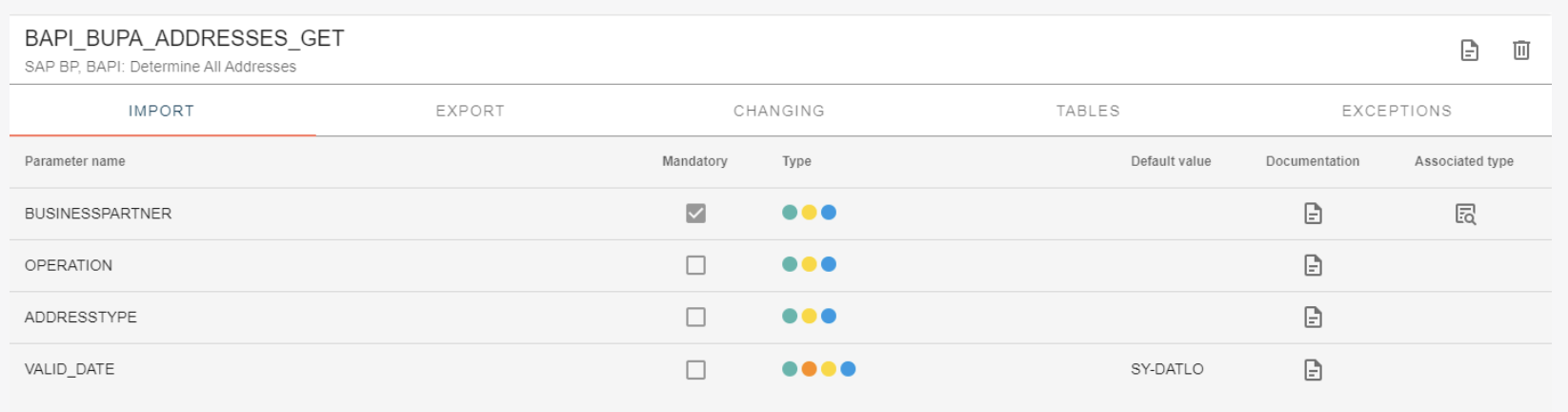This screenshot has width=1568, height=412.
Task: Open documentation for BUSINESSPARTNER parameter
Action: click(1313, 214)
